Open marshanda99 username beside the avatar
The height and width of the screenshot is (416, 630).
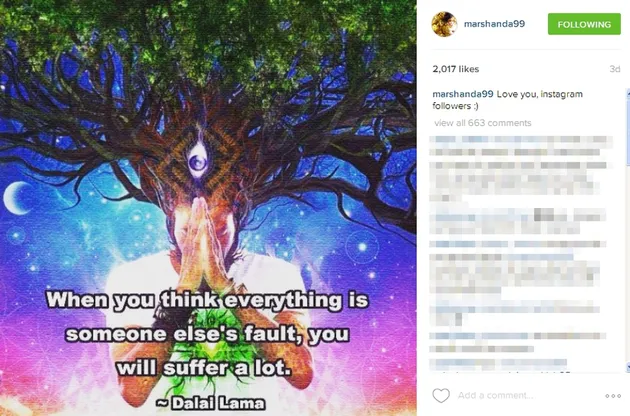point(494,24)
